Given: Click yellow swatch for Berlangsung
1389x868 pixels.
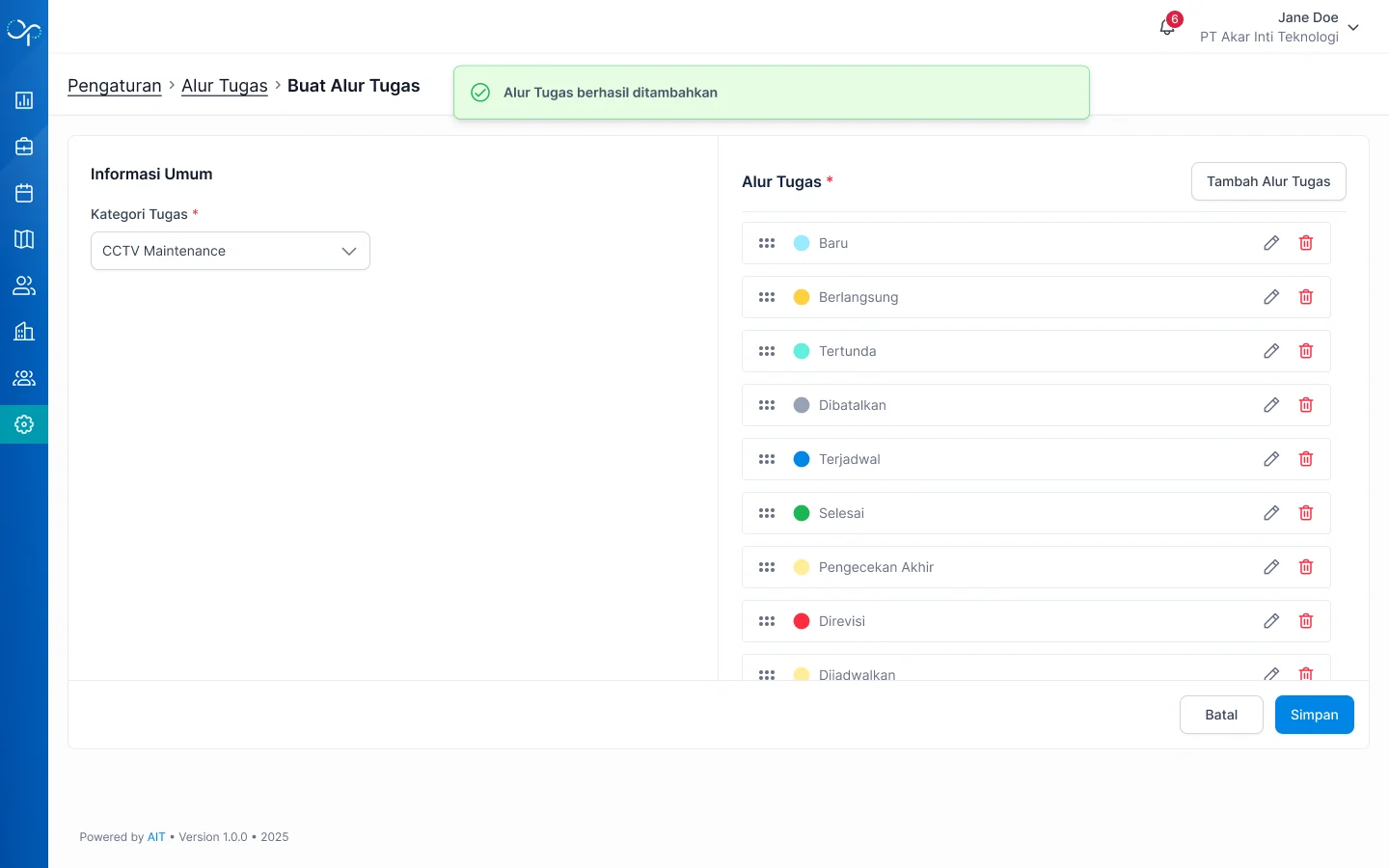Looking at the screenshot, I should 802,297.
